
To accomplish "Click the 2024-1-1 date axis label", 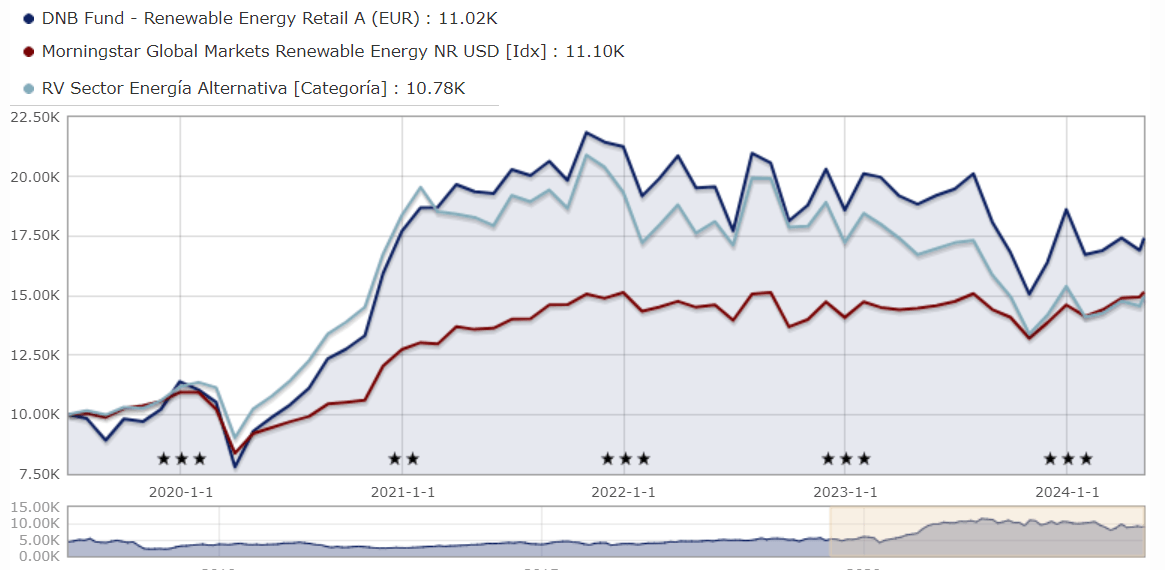I will click(x=1067, y=492).
